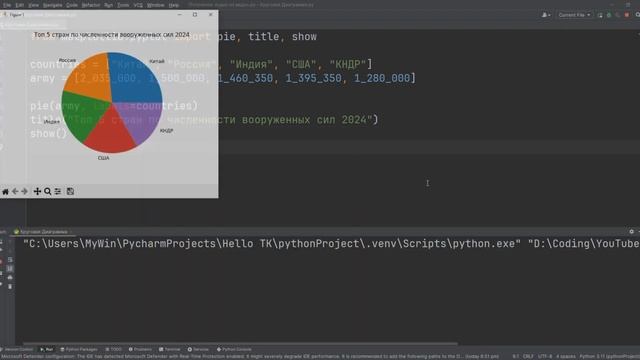Open the Code menu

pyautogui.click(x=72, y=5)
